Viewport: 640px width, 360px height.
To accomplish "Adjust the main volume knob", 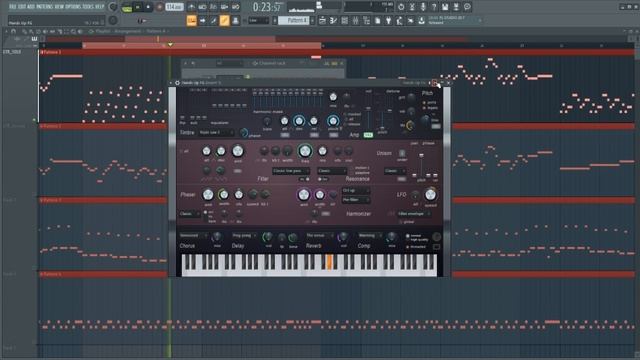I will click(x=113, y=7).
